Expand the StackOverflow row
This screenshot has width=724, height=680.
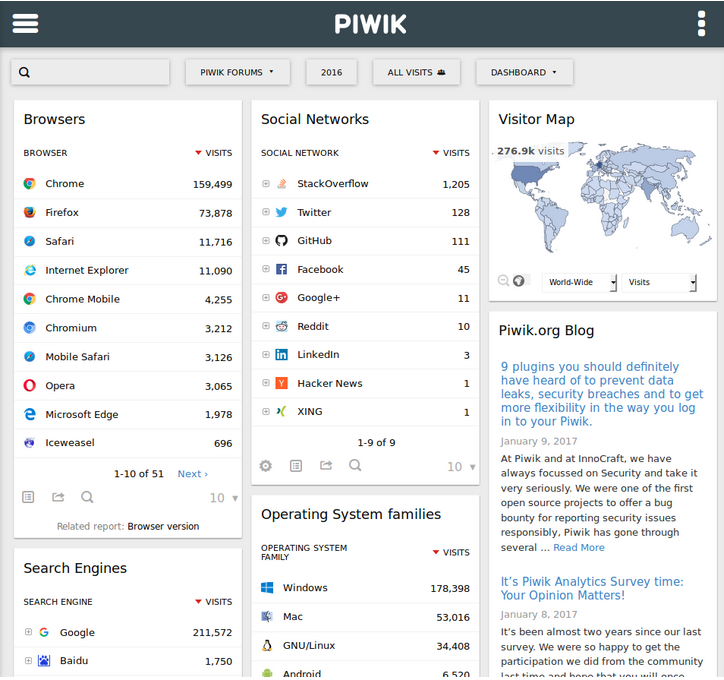[266, 184]
